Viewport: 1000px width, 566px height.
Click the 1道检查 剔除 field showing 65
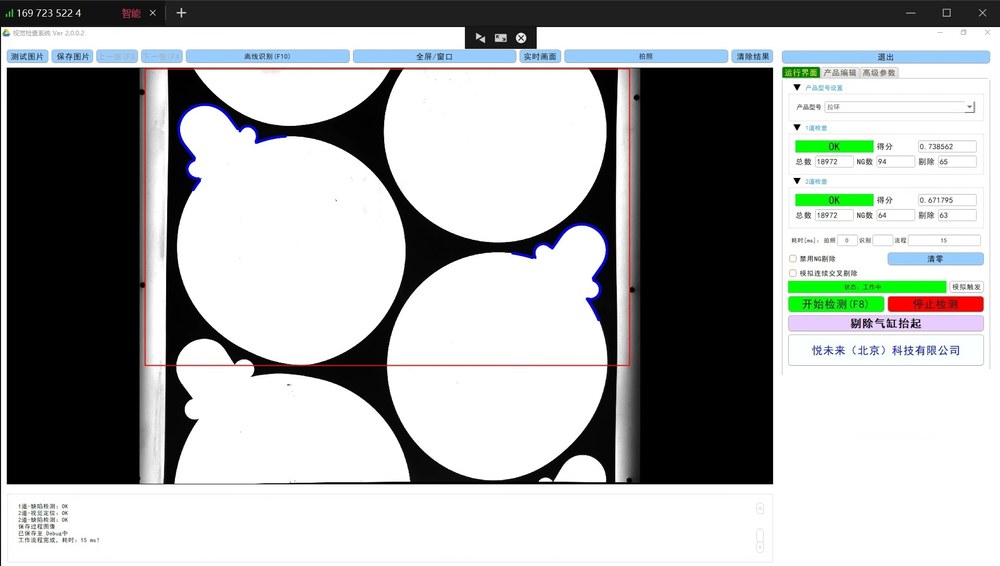coord(957,162)
